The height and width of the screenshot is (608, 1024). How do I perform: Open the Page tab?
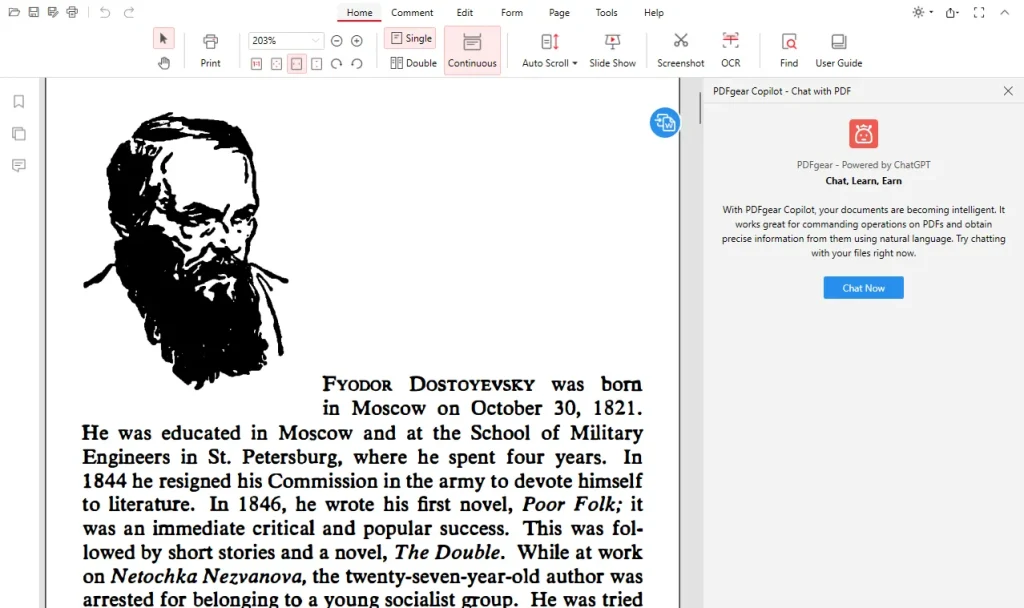559,12
